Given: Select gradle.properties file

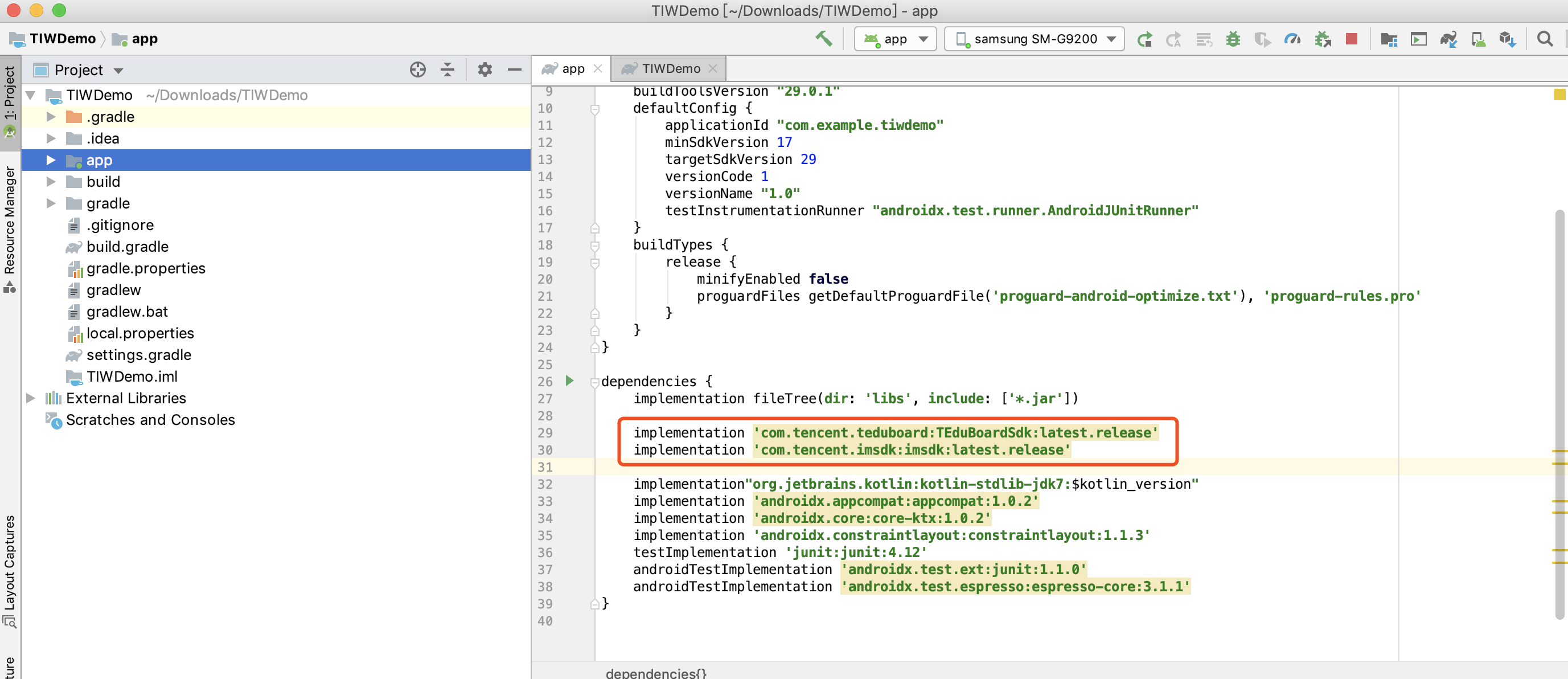Looking at the screenshot, I should 146,268.
